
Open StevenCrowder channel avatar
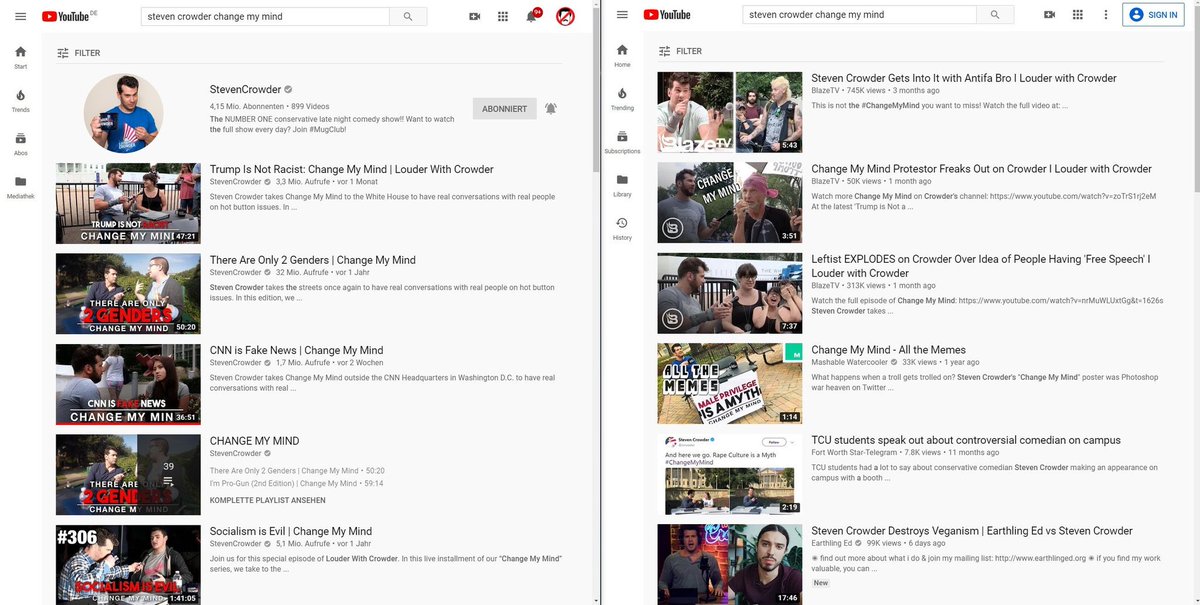click(x=123, y=112)
